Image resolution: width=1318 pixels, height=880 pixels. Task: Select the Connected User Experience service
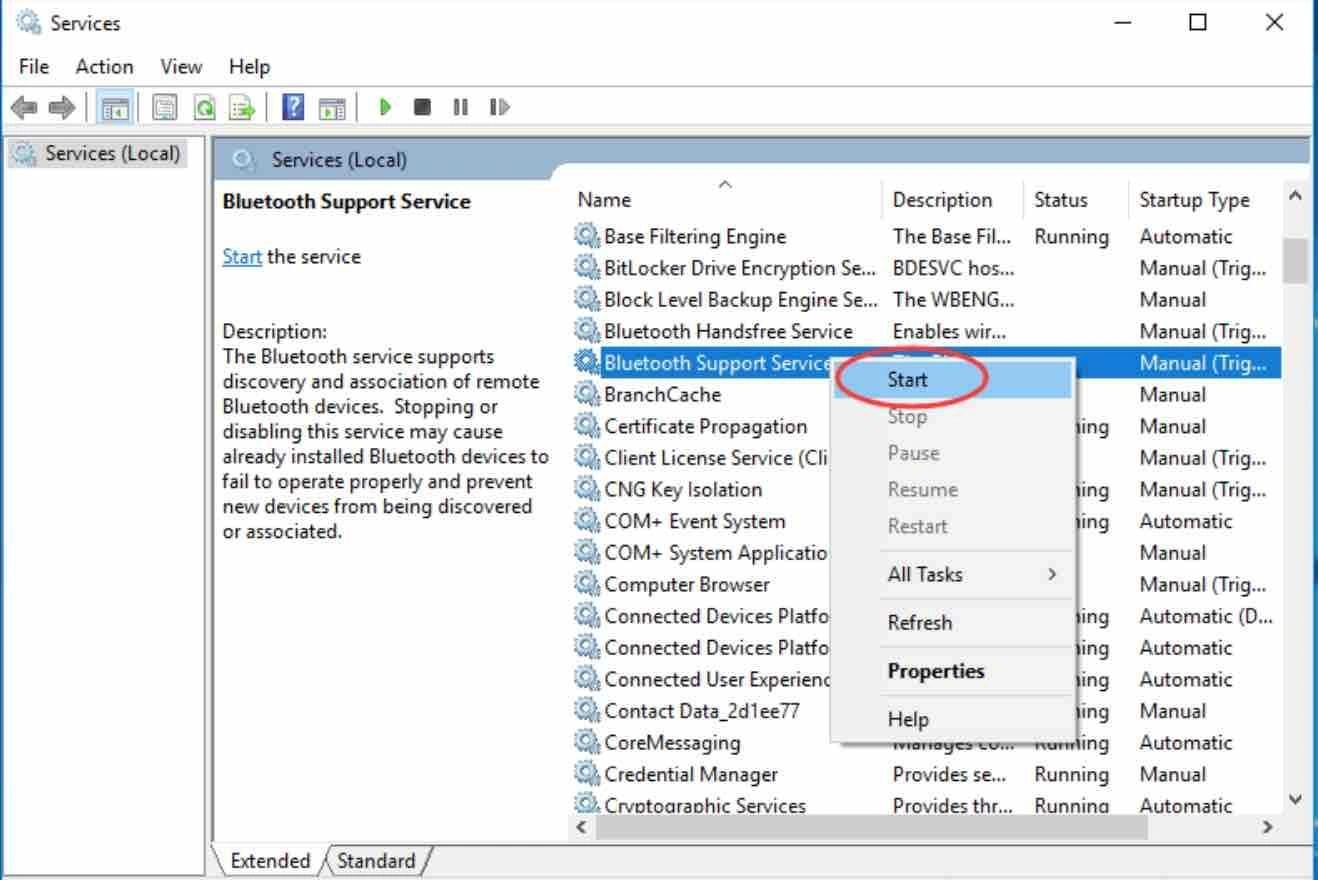click(716, 679)
